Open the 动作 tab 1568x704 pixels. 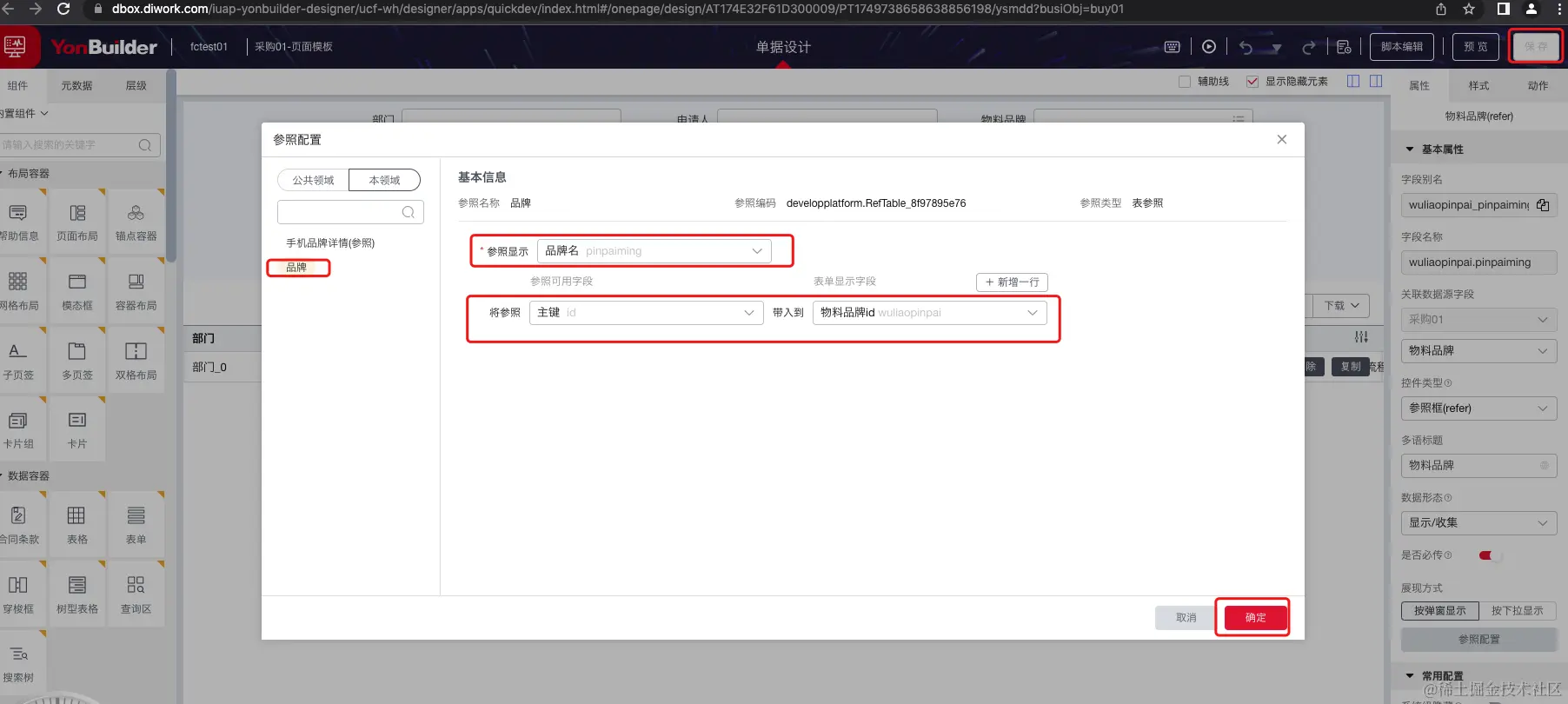pyautogui.click(x=1538, y=85)
